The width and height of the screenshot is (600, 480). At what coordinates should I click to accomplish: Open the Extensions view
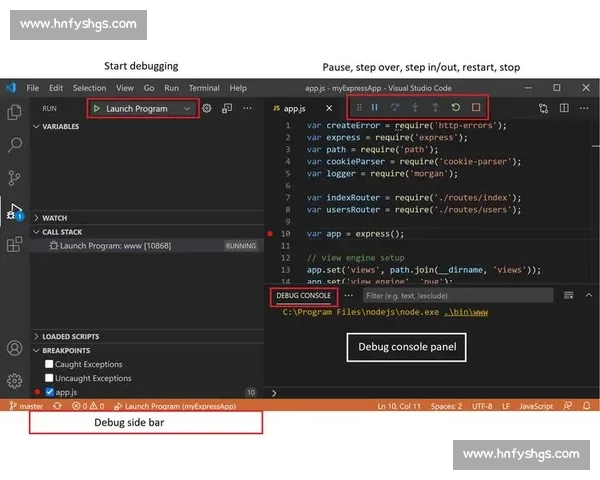tap(15, 244)
